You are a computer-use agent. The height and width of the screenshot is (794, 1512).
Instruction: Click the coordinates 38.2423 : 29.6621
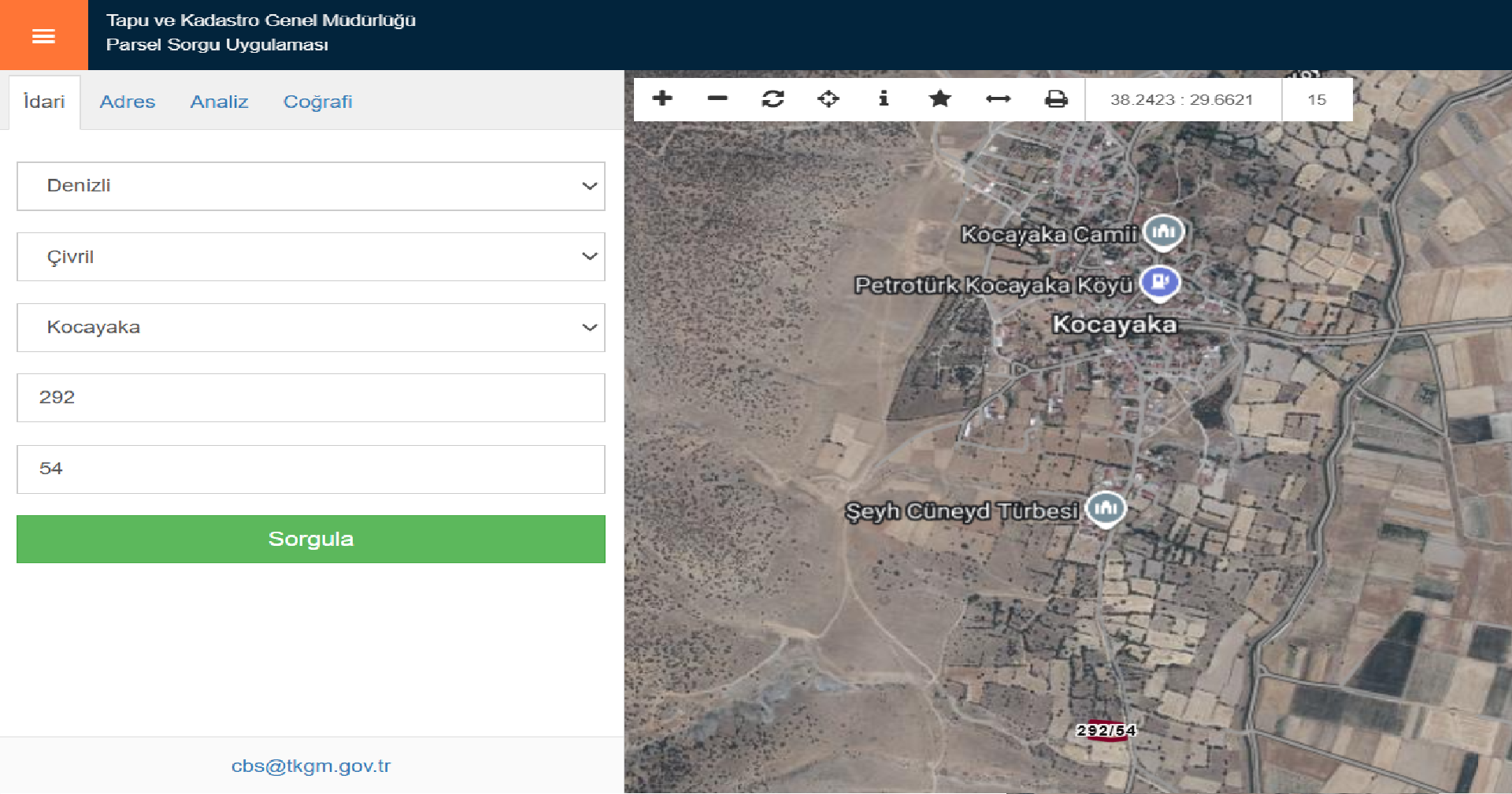1181,99
